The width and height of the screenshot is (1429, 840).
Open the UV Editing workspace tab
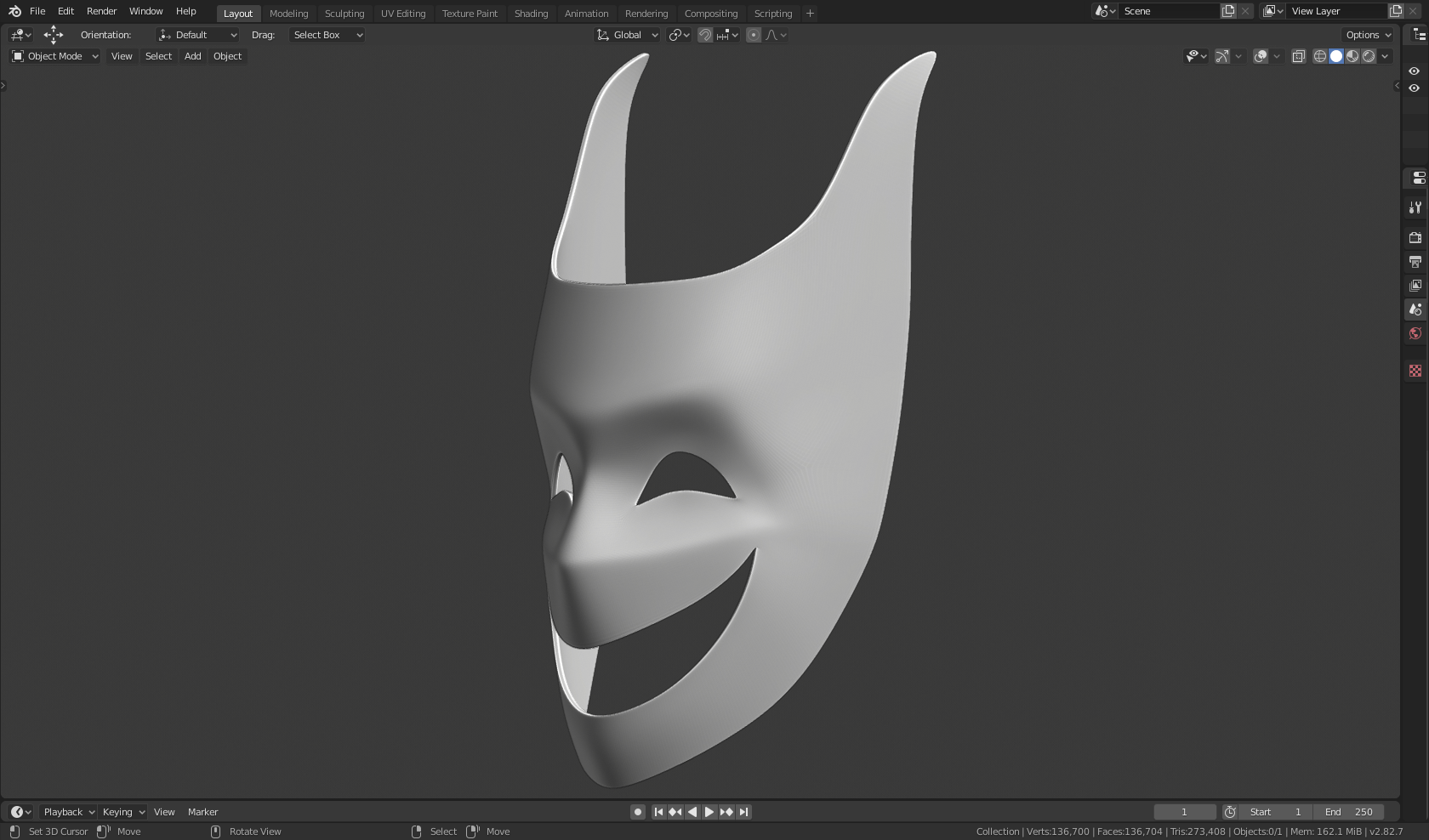(x=403, y=14)
